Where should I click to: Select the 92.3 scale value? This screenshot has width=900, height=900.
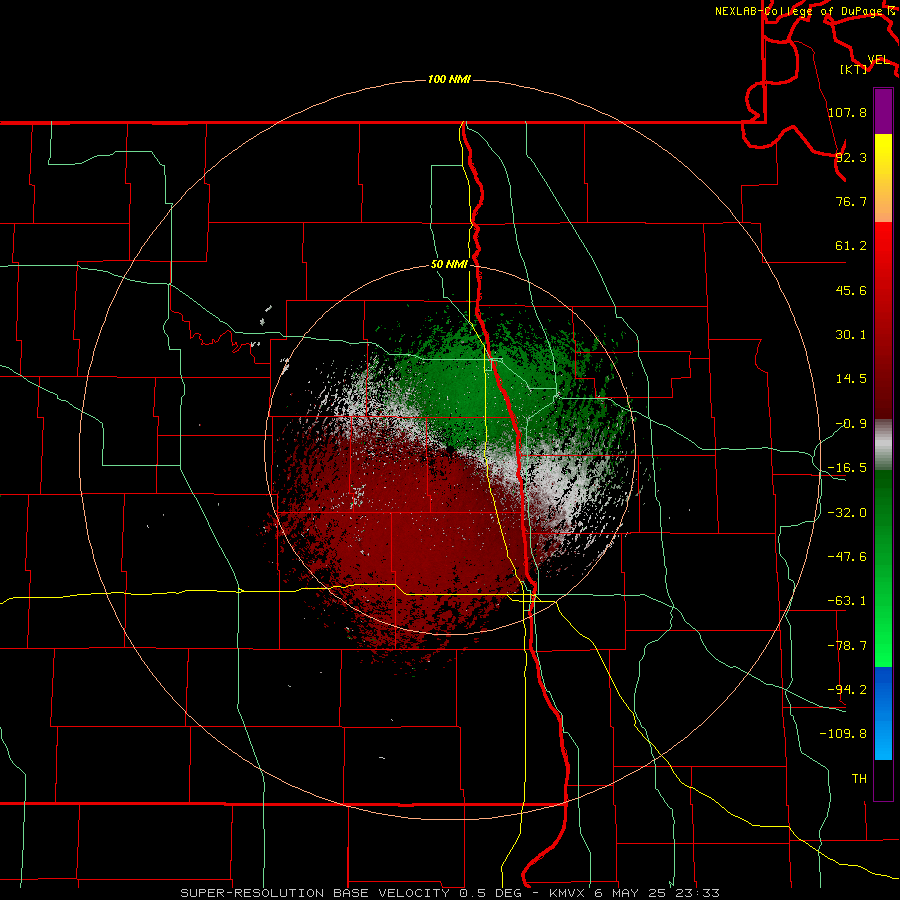[851, 157]
